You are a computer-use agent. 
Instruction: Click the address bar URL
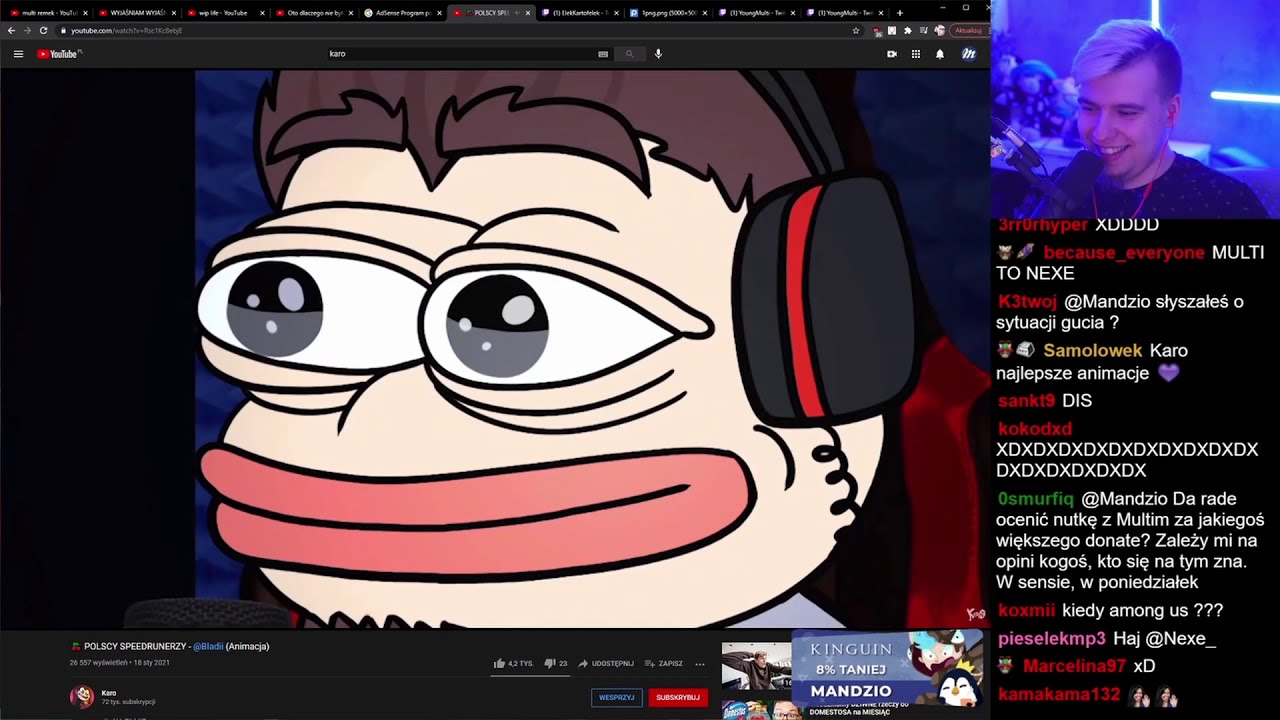[126, 31]
